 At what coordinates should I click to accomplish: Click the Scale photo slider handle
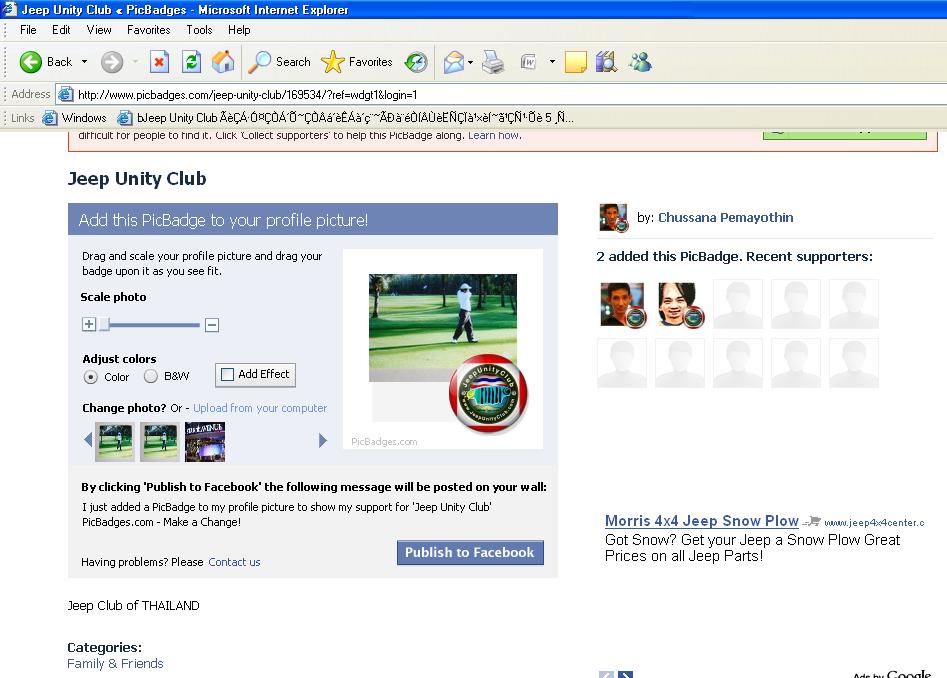click(x=104, y=324)
